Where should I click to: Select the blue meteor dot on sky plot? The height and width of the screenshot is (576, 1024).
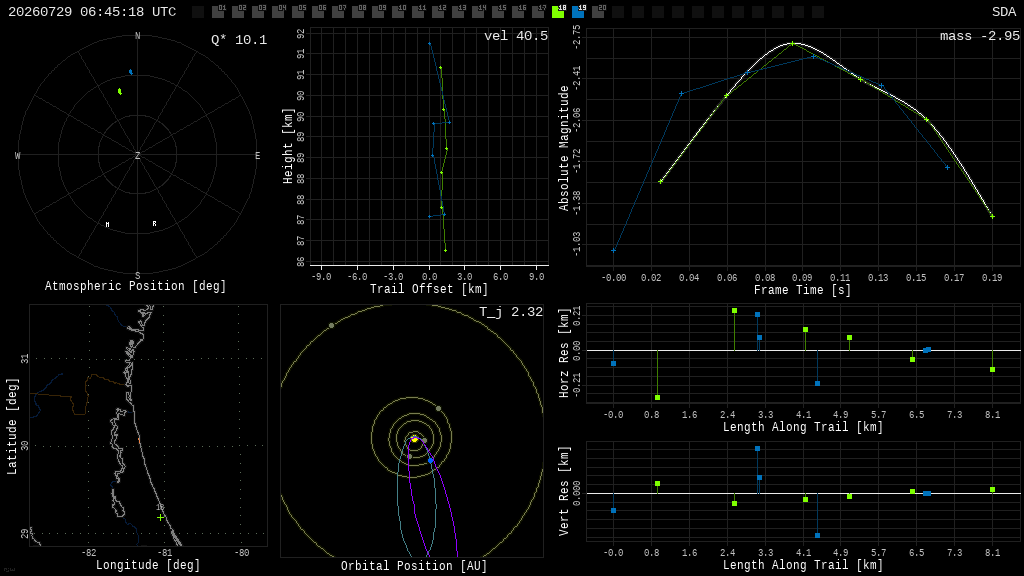[131, 72]
